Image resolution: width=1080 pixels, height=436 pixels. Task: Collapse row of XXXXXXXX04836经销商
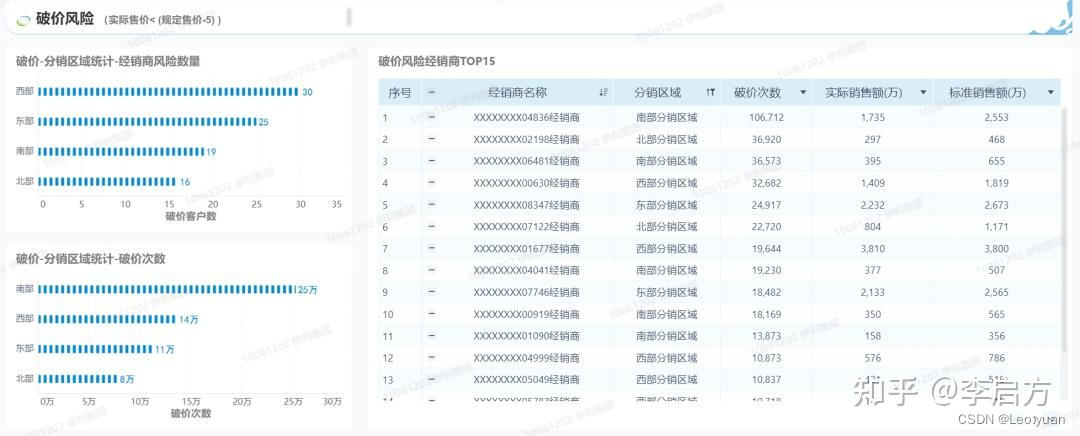(x=432, y=117)
